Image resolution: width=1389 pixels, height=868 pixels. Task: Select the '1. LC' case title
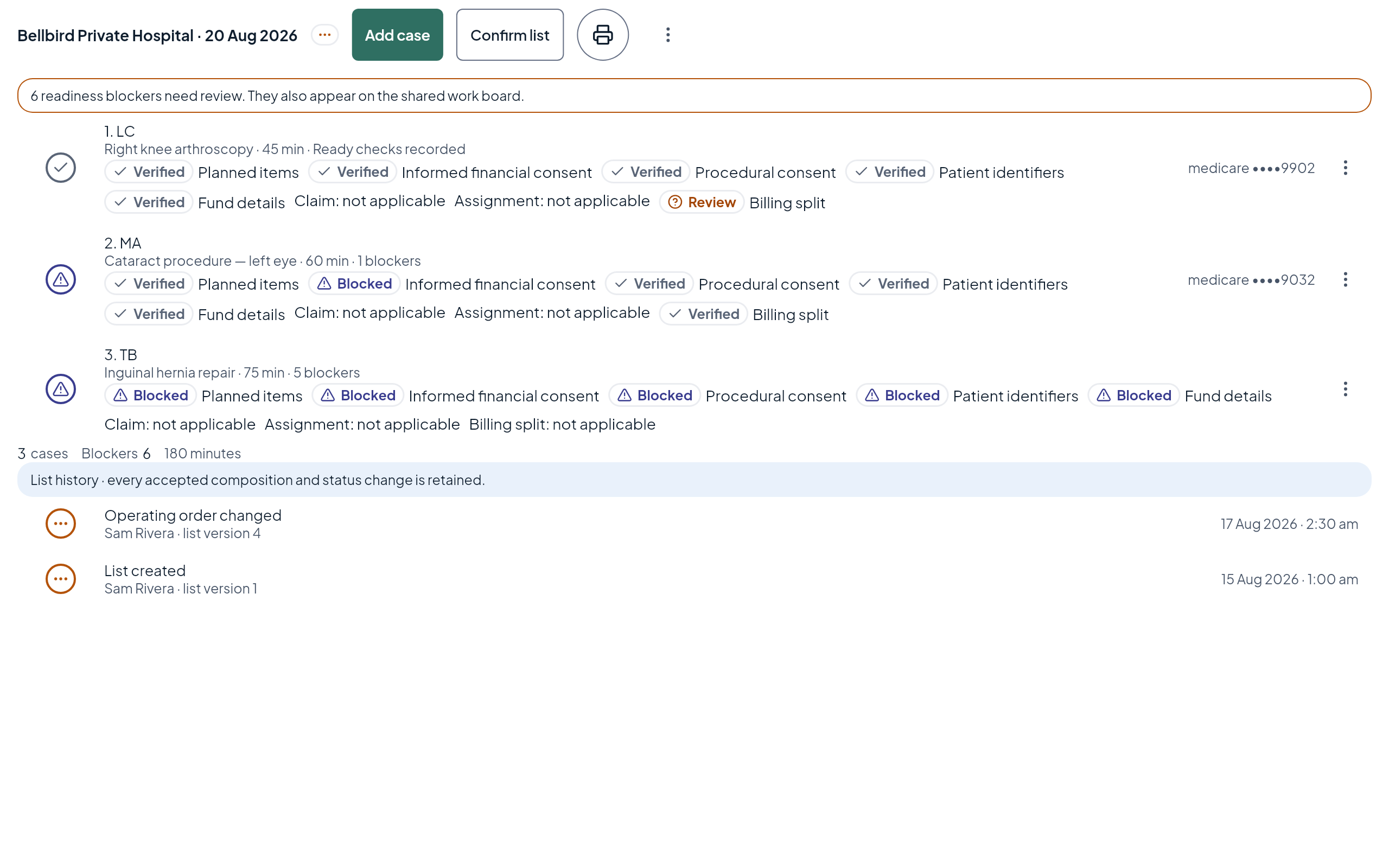[x=119, y=131]
